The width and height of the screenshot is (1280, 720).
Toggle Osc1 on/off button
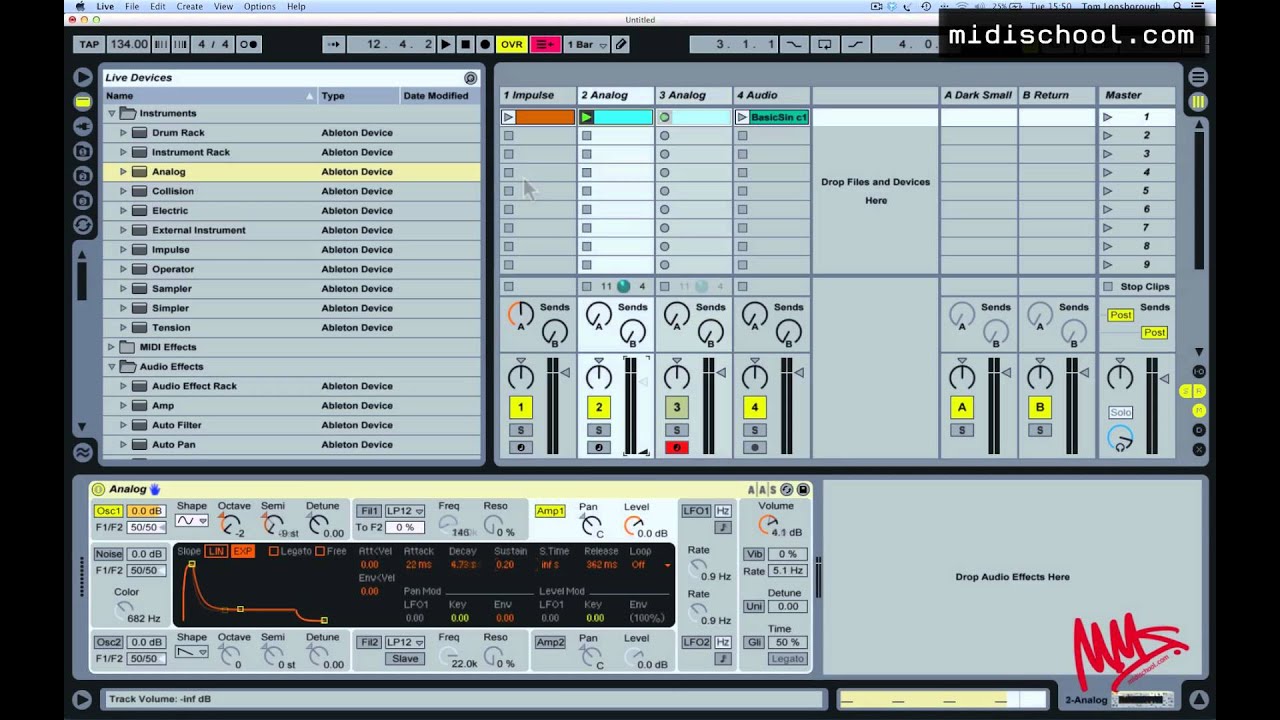[108, 511]
